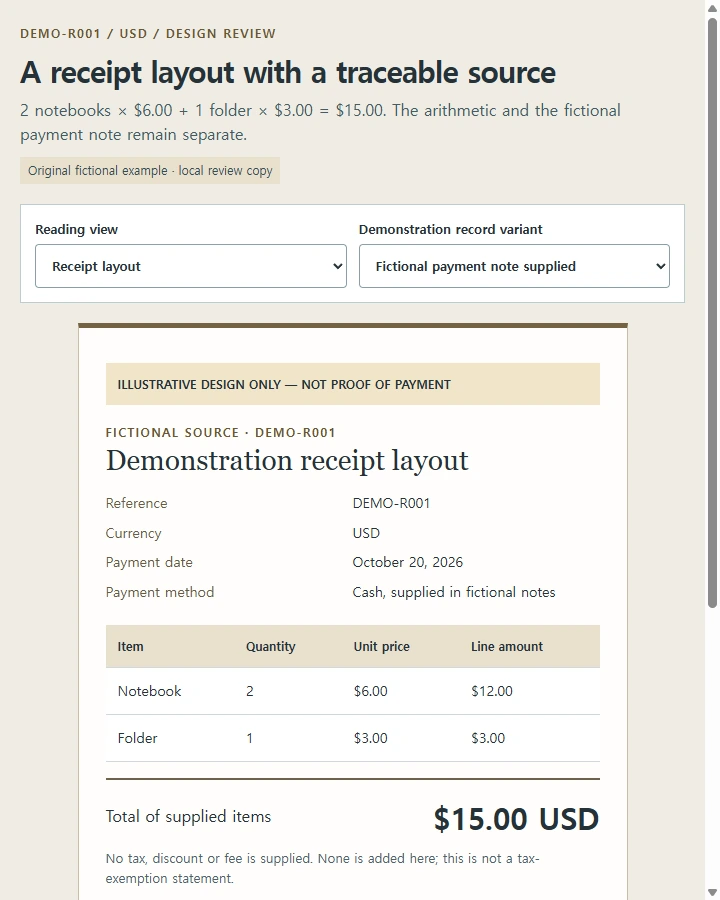Screen dimensions: 720x900
Task: Click the heading 'A receipt layout with a traceable source'
Action: 288,73
